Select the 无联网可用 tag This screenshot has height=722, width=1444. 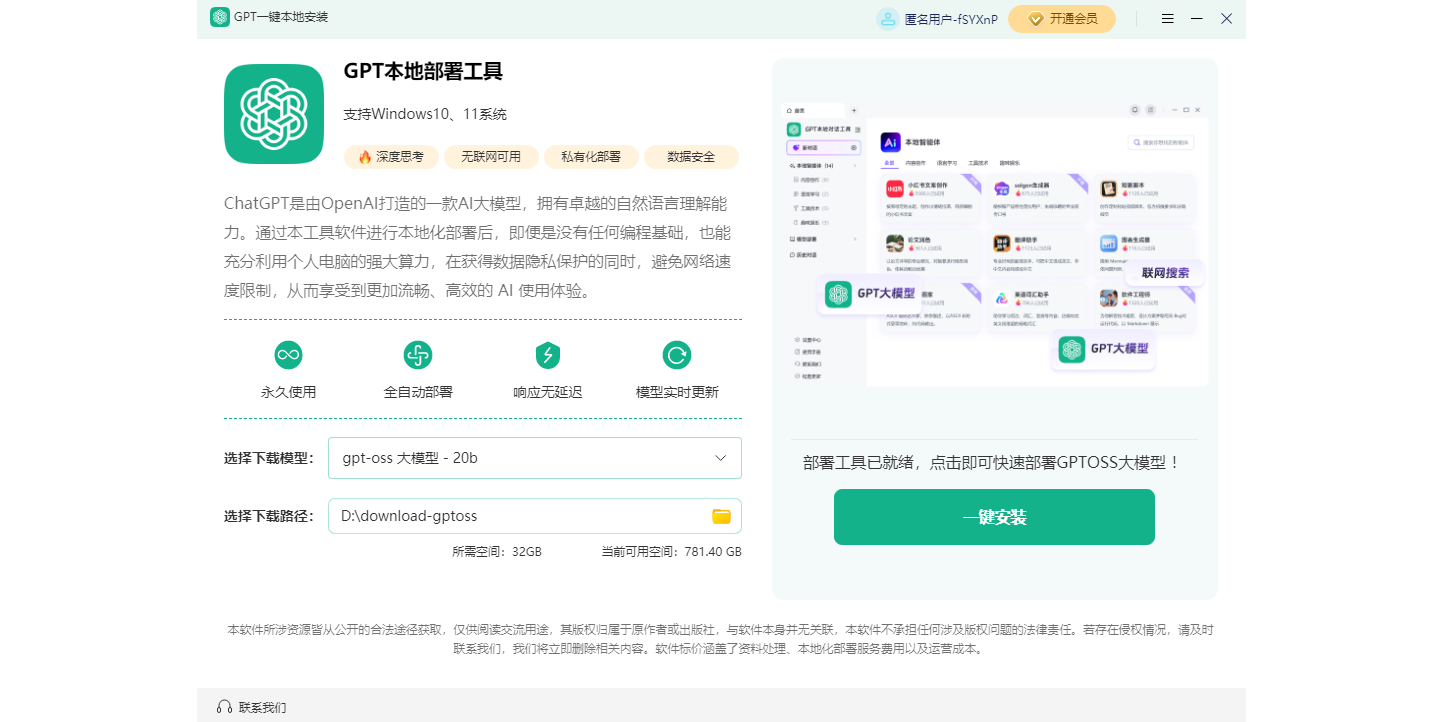point(491,156)
